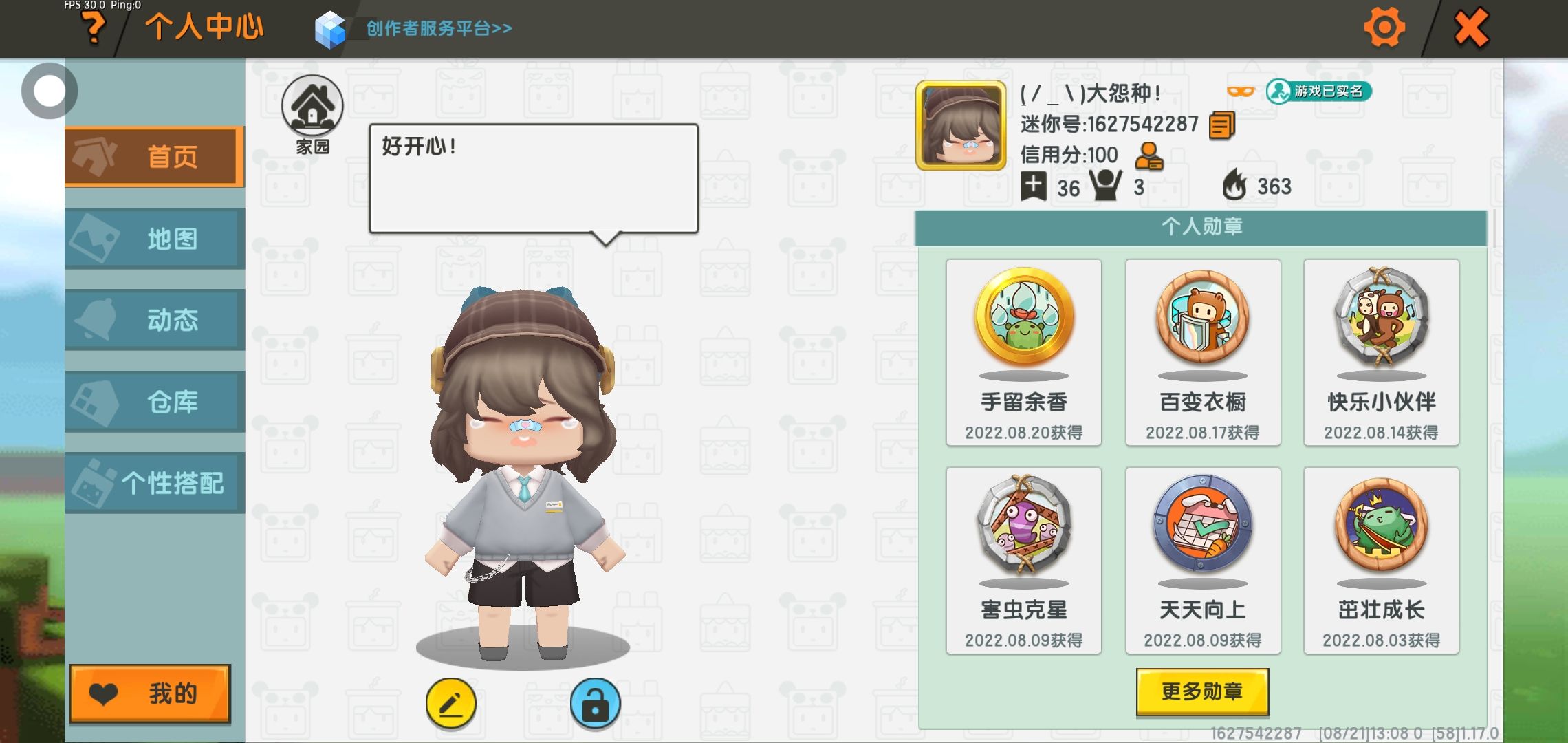The image size is (1568, 743).
Task: Open the follow bookmark plus icon
Action: pos(1033,186)
